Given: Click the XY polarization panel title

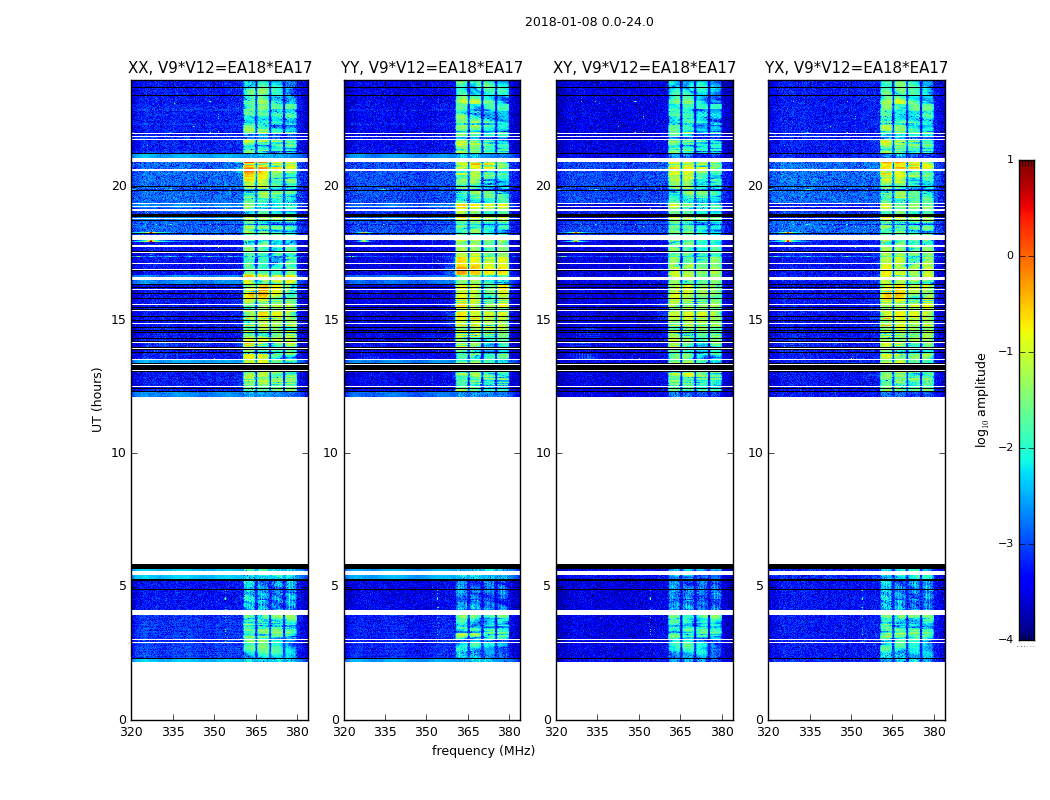Looking at the screenshot, I should coord(644,68).
